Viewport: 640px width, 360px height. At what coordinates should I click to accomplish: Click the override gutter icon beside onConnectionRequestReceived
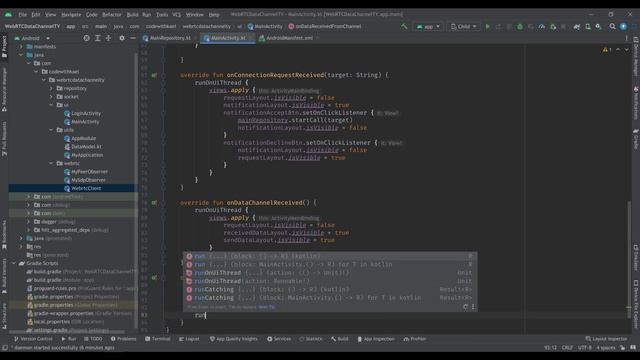[154, 75]
